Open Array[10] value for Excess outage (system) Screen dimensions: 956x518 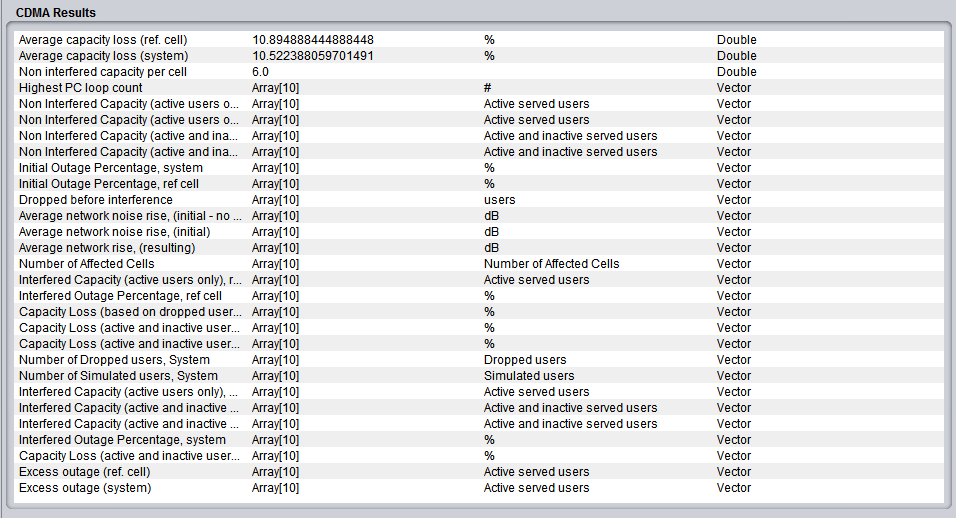[276, 488]
